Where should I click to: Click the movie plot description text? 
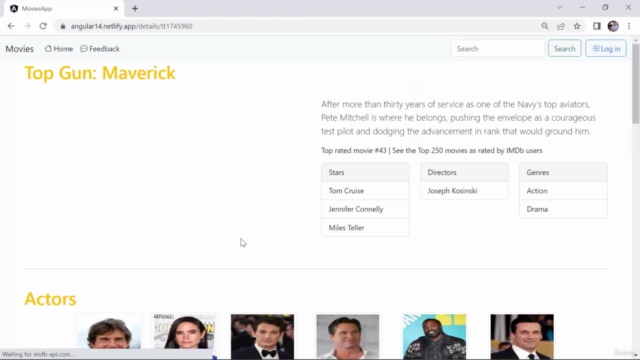coord(458,118)
